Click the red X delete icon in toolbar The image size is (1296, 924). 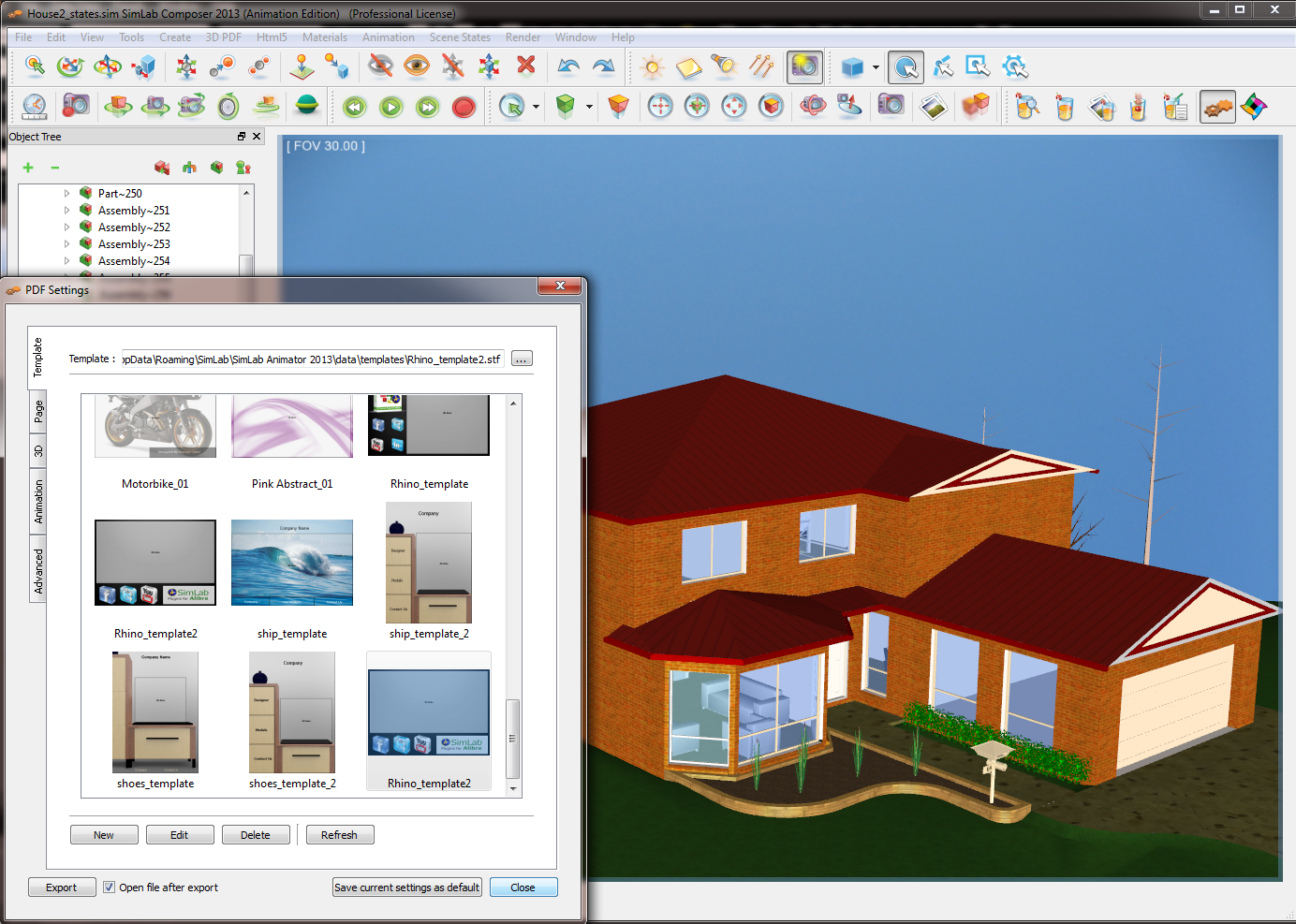point(526,66)
